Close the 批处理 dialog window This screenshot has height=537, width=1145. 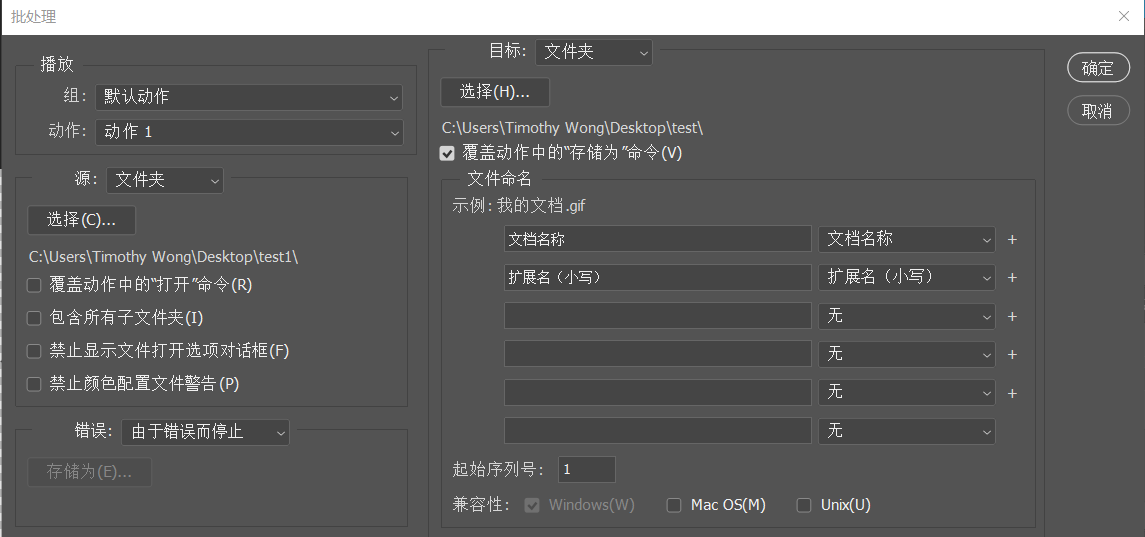tap(1124, 16)
